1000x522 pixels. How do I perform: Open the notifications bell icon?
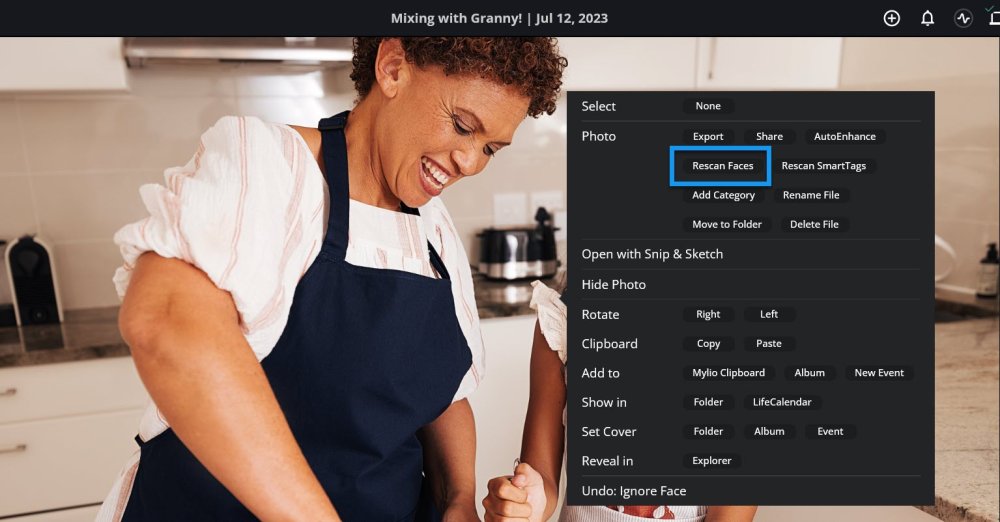[927, 18]
